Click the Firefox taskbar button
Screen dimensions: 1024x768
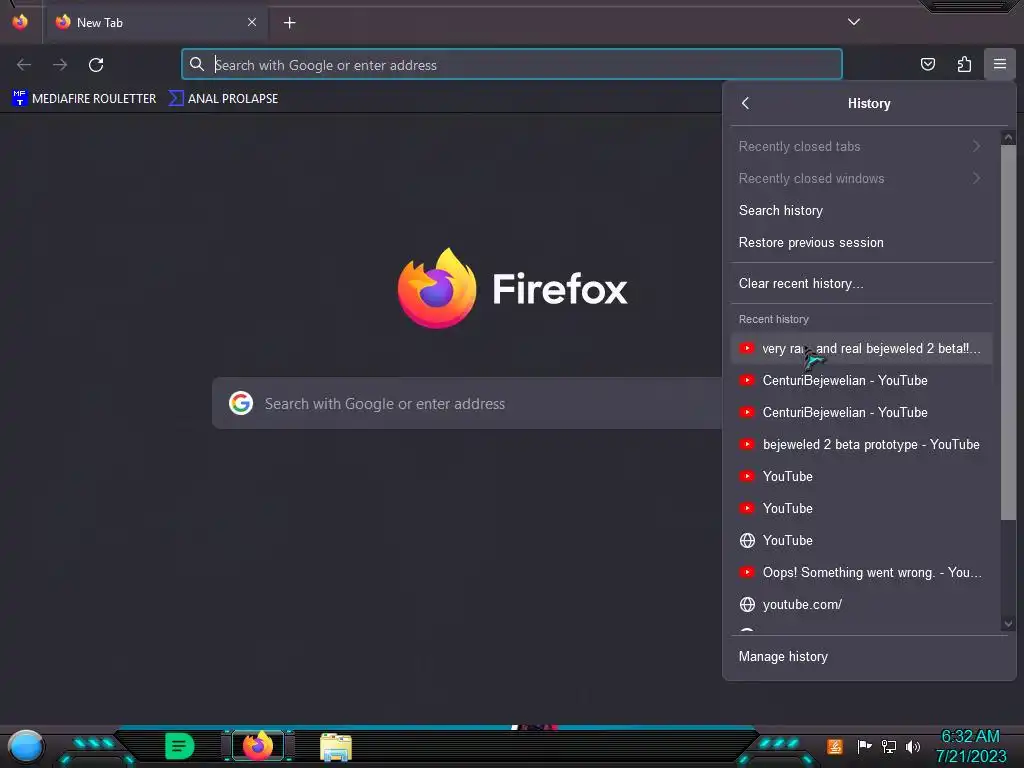(x=258, y=746)
